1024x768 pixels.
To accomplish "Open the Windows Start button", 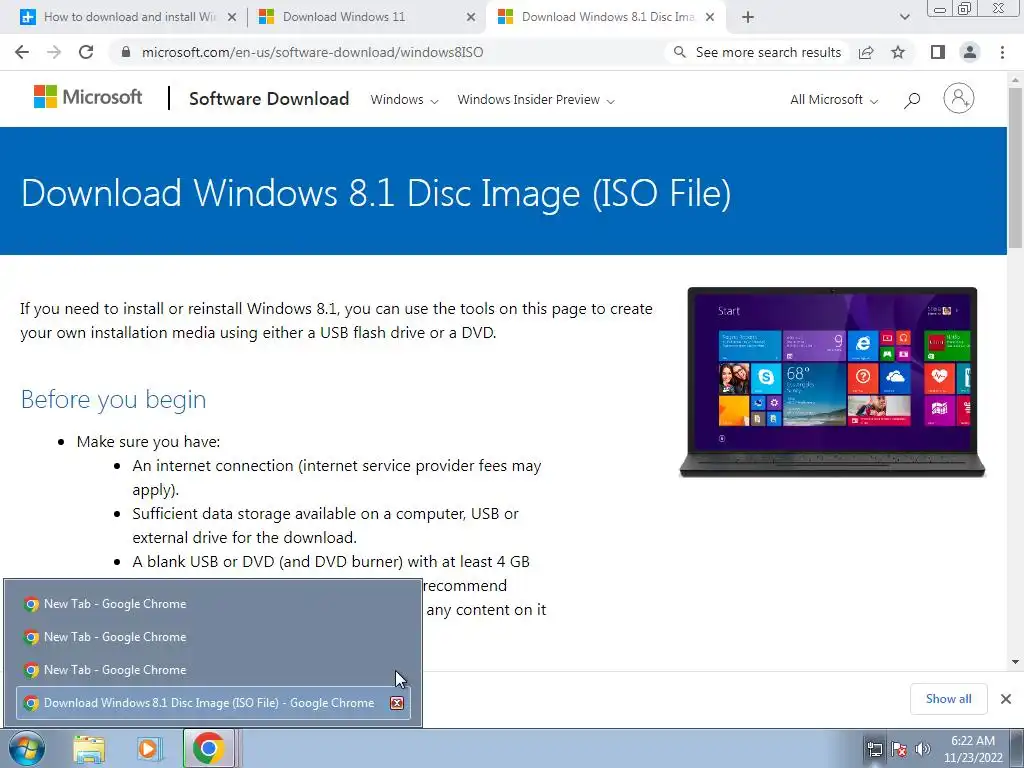I will (x=27, y=748).
